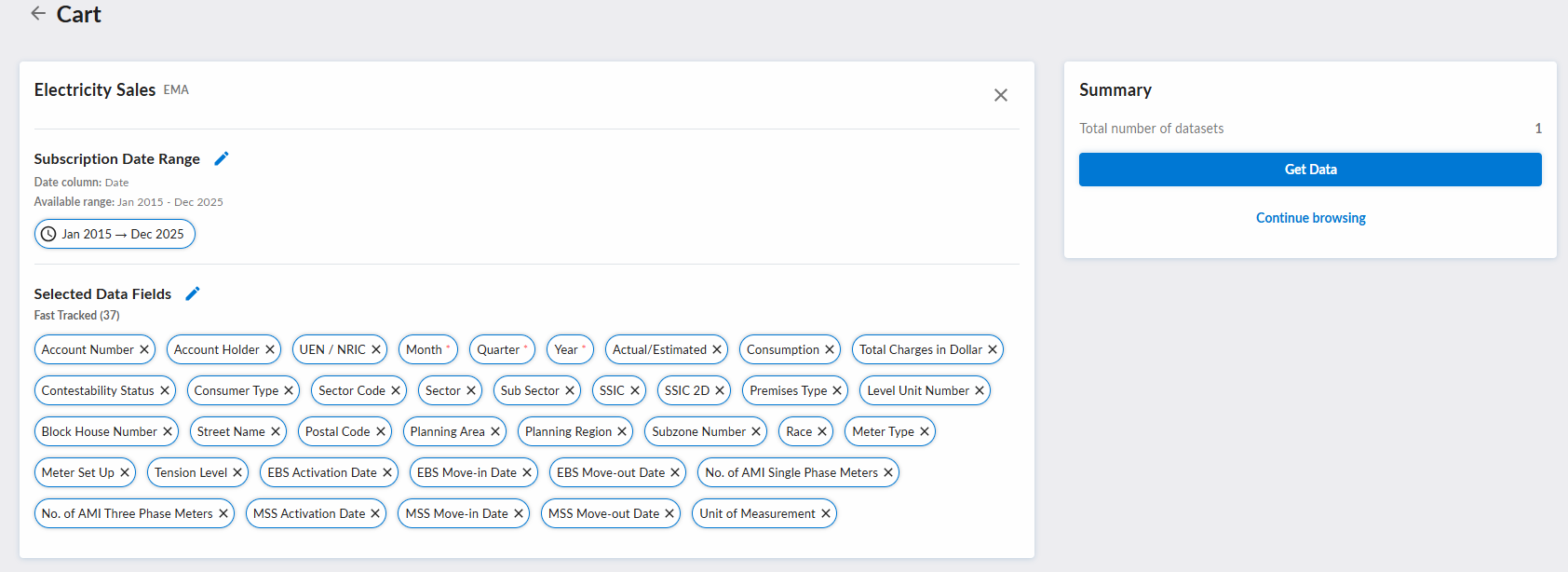Viewport: 1568px width, 572px height.
Task: Delete the Block House Number field
Action: click(x=168, y=431)
